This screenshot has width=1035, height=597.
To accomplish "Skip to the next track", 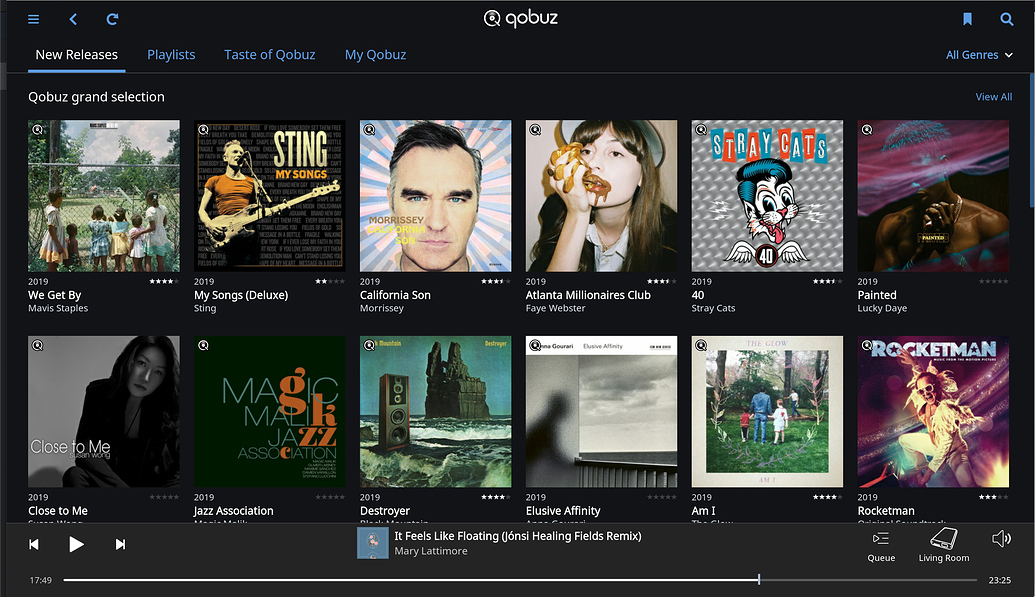I will tap(120, 544).
